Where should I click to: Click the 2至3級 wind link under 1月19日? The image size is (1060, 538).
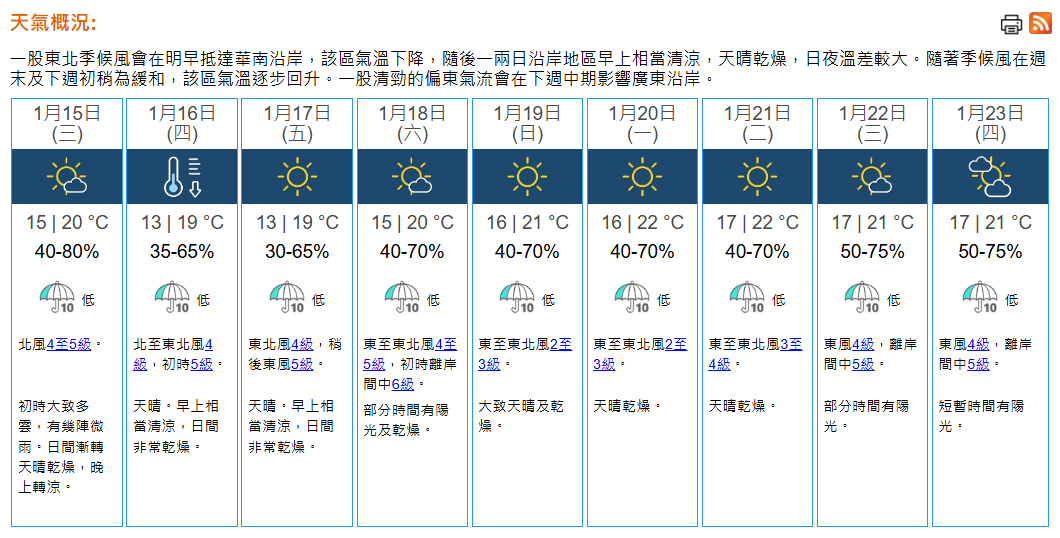(561, 344)
